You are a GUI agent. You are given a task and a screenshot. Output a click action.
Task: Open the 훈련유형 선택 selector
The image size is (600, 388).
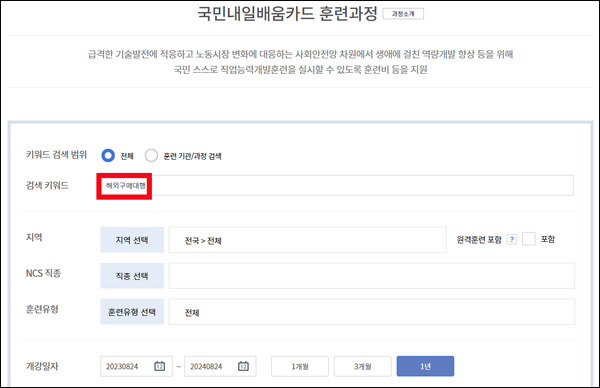coord(132,312)
